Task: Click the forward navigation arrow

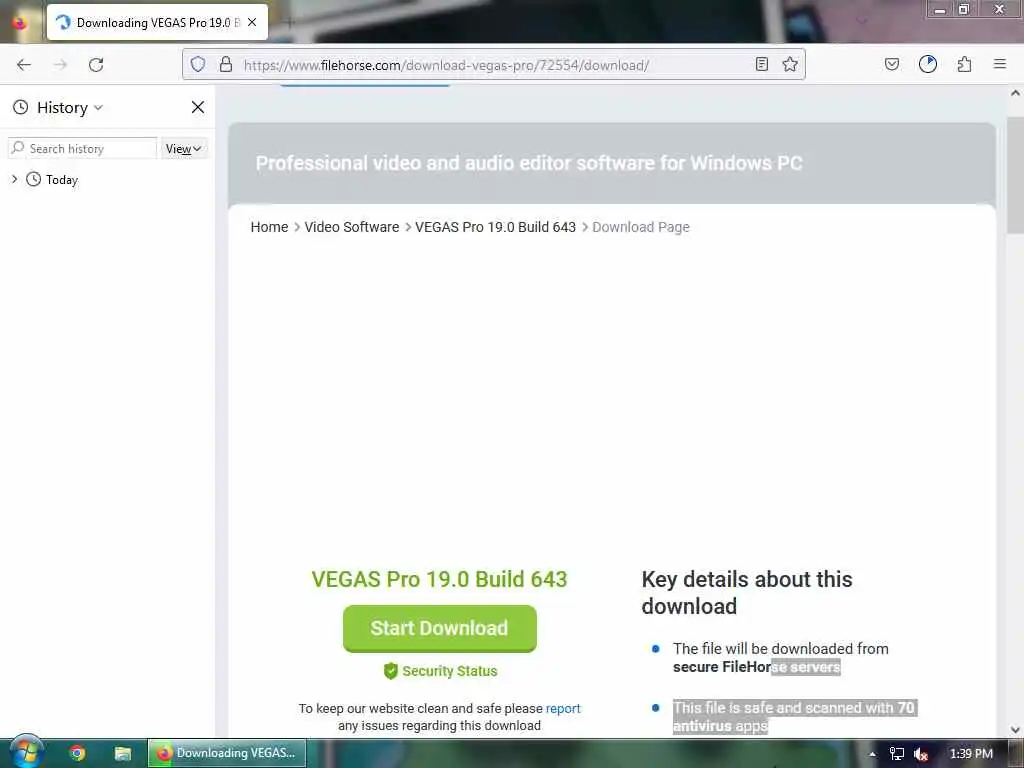Action: pyautogui.click(x=60, y=65)
